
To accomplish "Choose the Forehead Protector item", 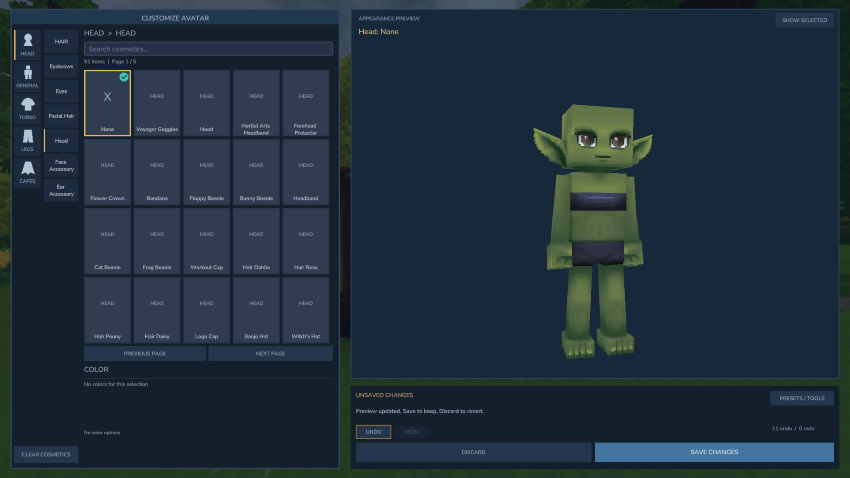I will click(306, 103).
